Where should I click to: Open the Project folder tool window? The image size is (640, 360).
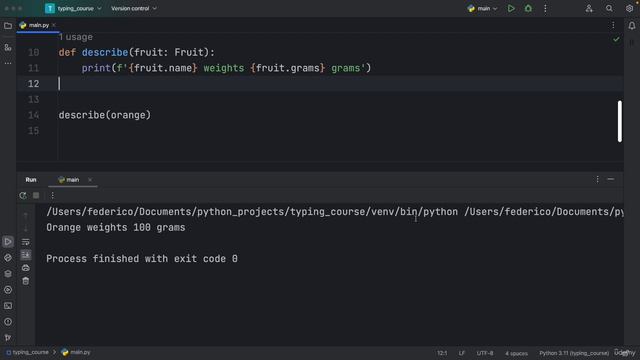point(8,26)
